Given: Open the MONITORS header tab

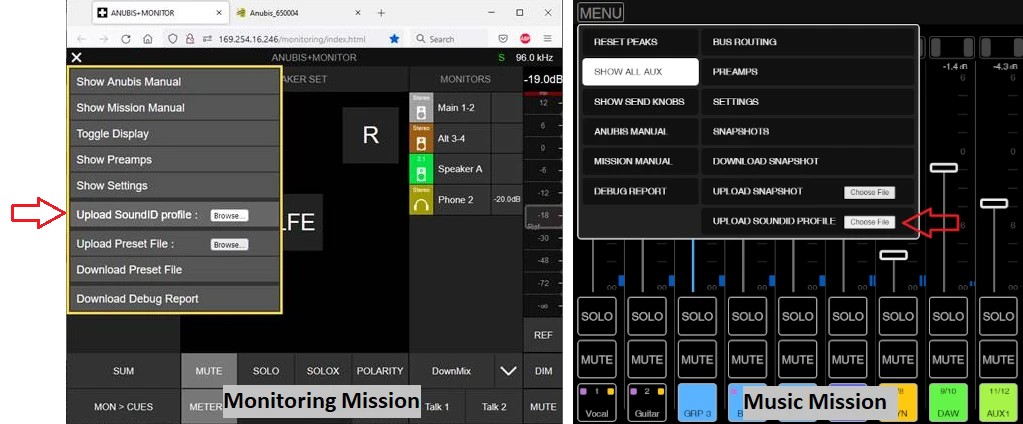Looking at the screenshot, I should (x=465, y=79).
